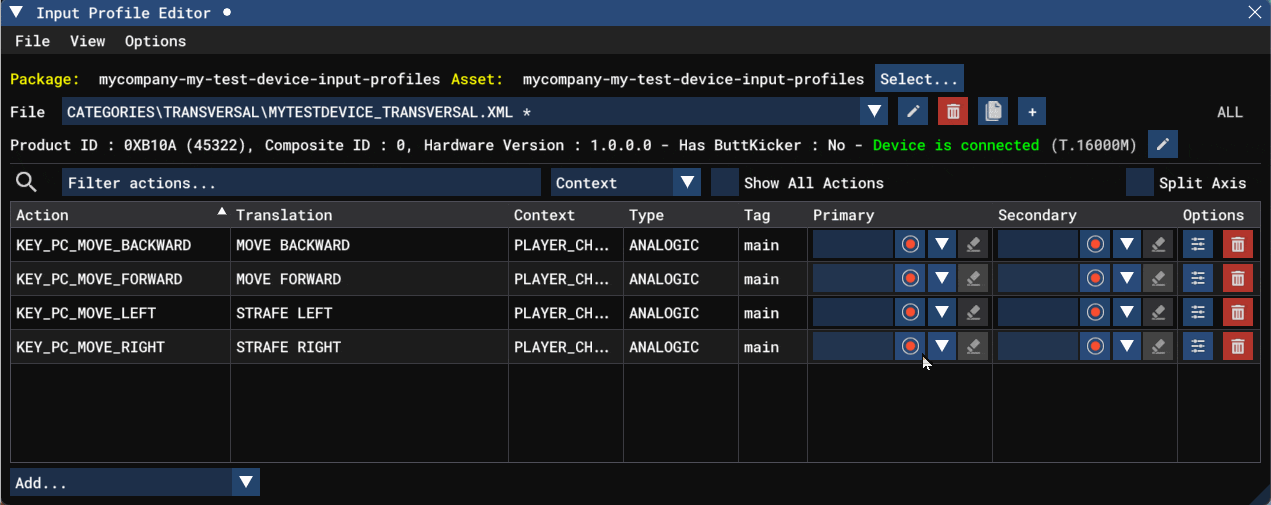The width and height of the screenshot is (1271, 505).
Task: Select the MOVE BACKWARD translation cell
Action: coord(370,245)
